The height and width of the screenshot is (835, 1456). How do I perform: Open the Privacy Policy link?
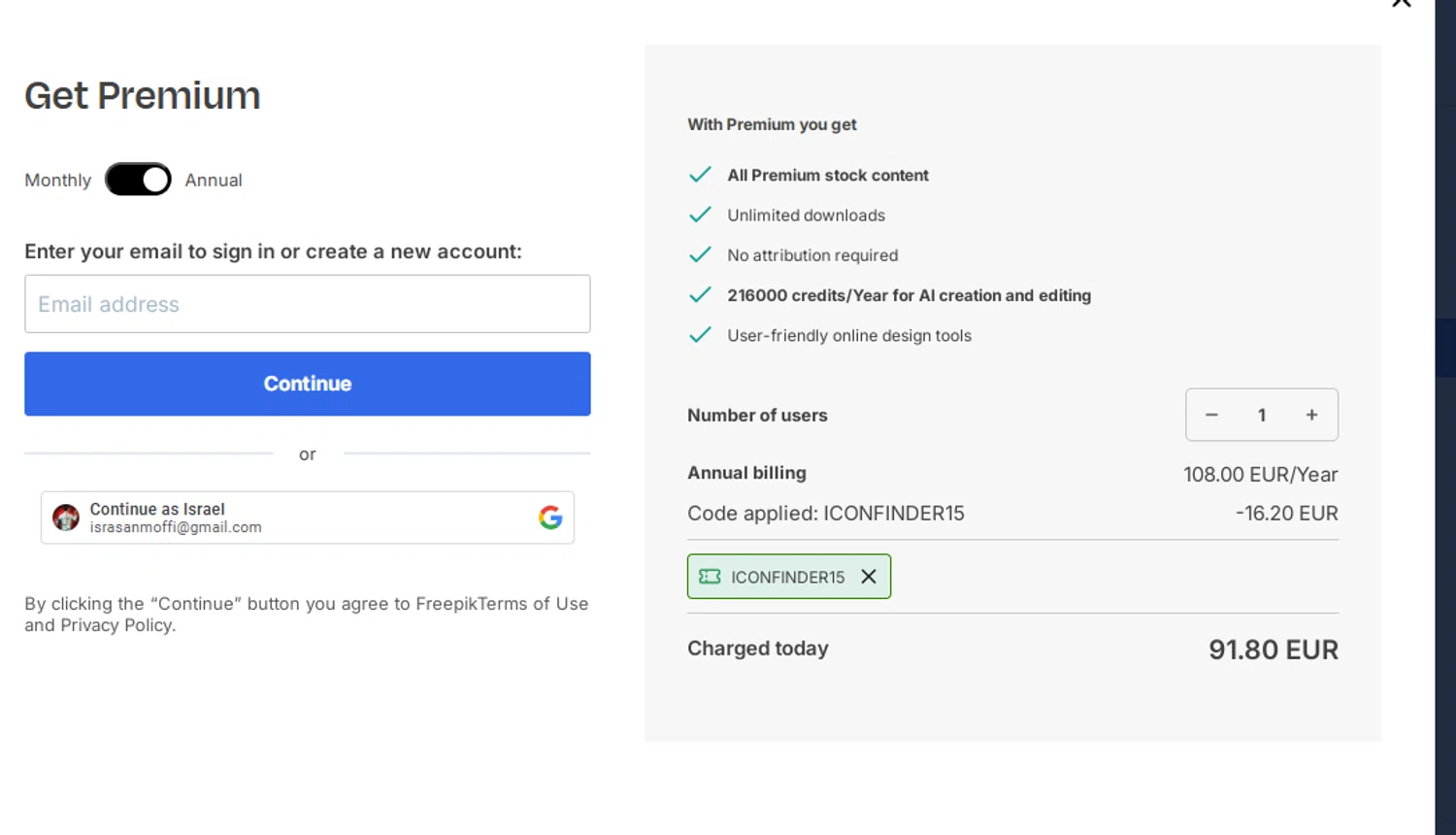tap(116, 625)
